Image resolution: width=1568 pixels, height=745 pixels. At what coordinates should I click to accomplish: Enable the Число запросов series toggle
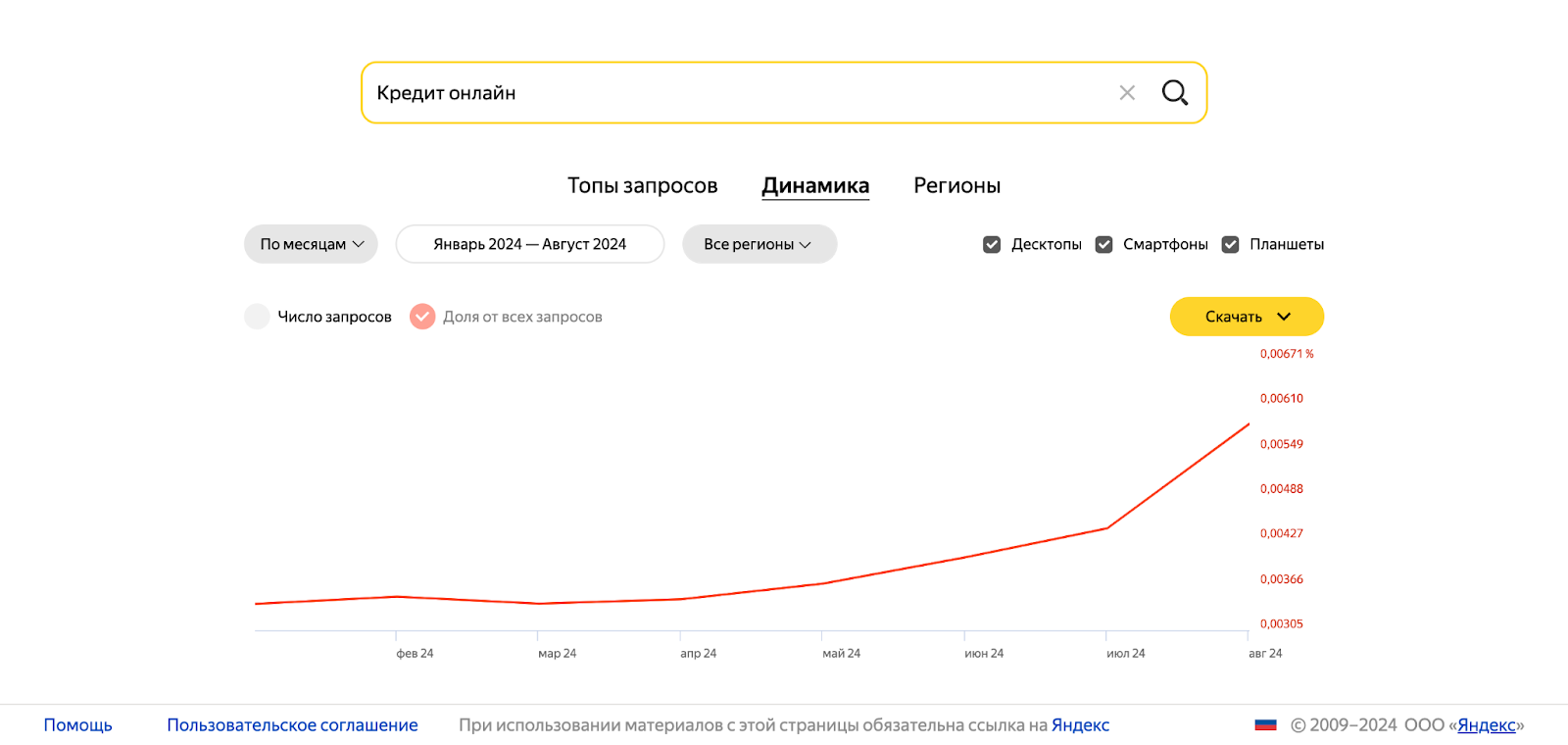point(257,317)
